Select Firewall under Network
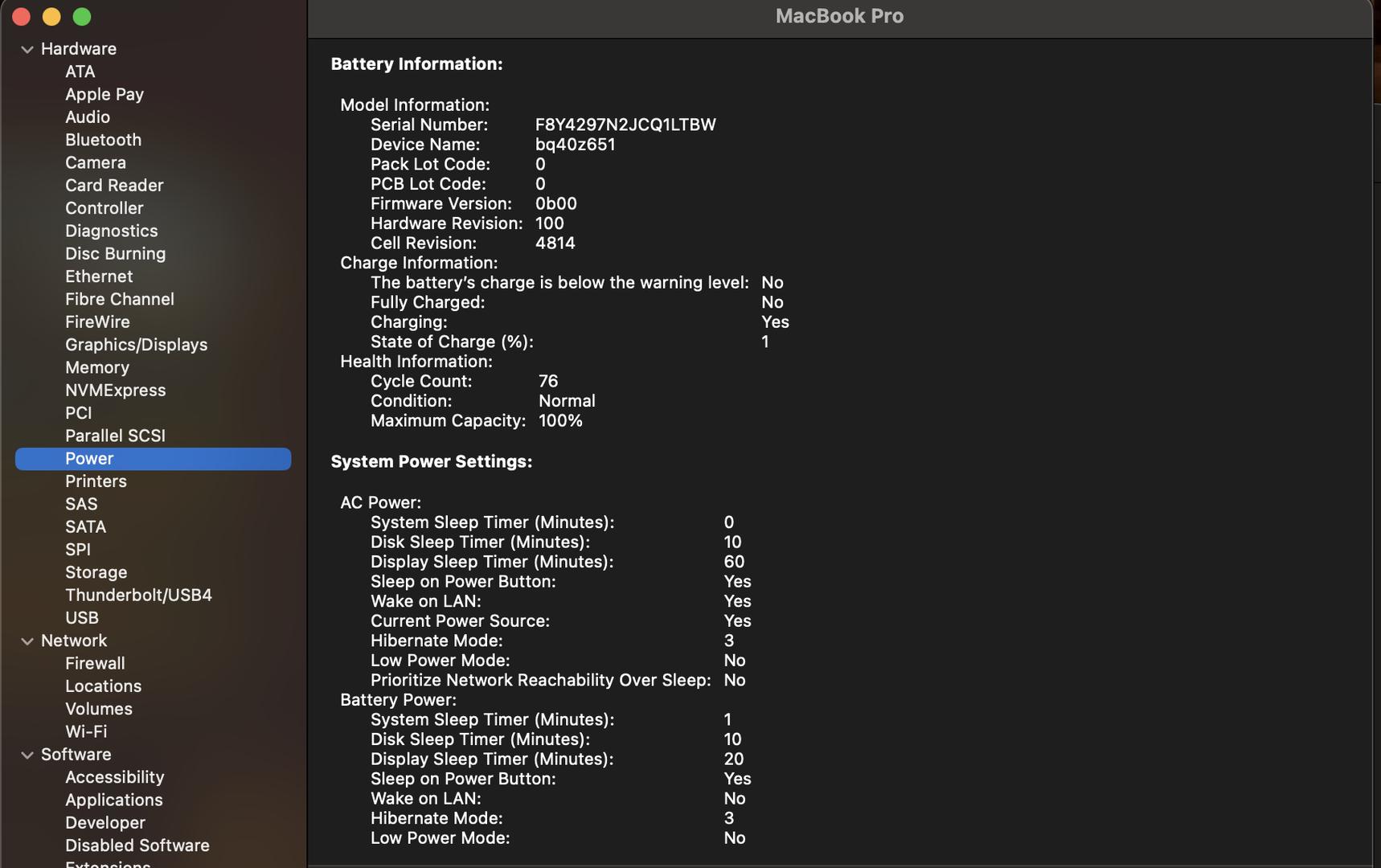This screenshot has width=1381, height=868. [x=95, y=664]
